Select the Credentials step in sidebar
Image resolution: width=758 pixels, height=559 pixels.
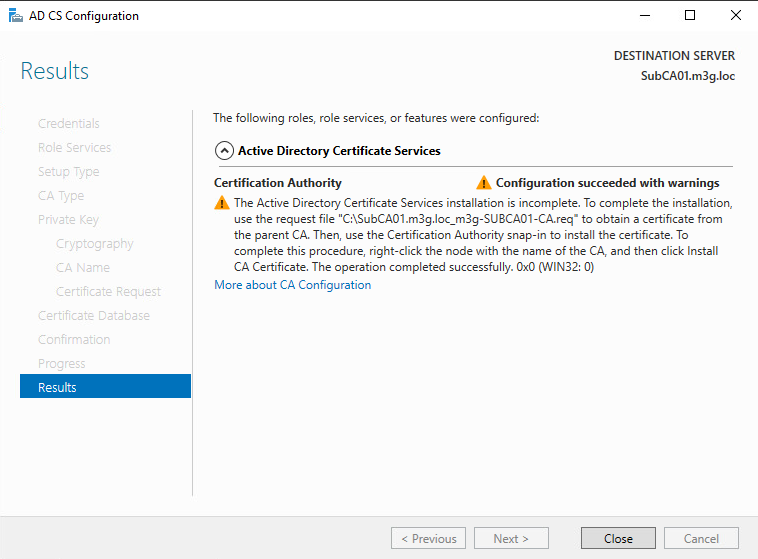pos(69,123)
